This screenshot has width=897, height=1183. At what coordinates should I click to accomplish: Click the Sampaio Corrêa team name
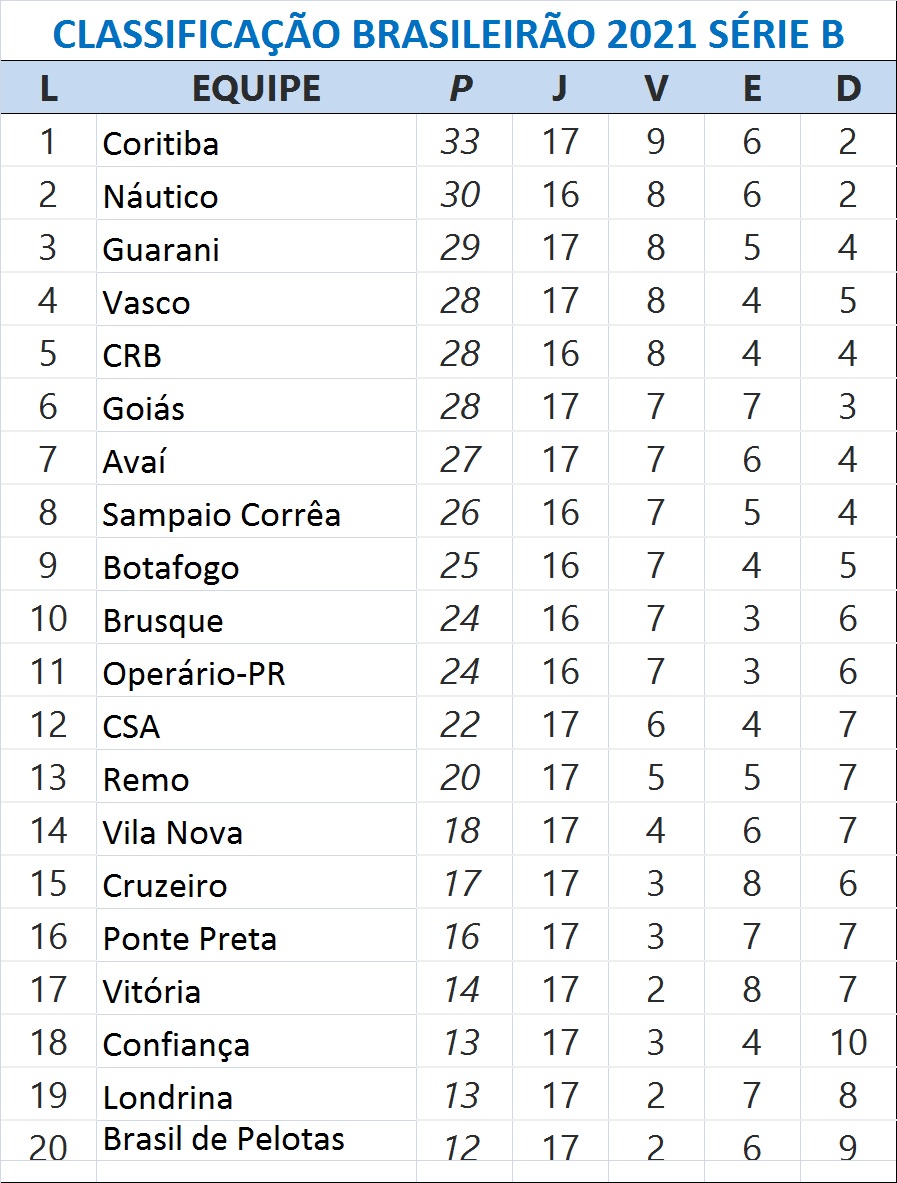(x=221, y=514)
